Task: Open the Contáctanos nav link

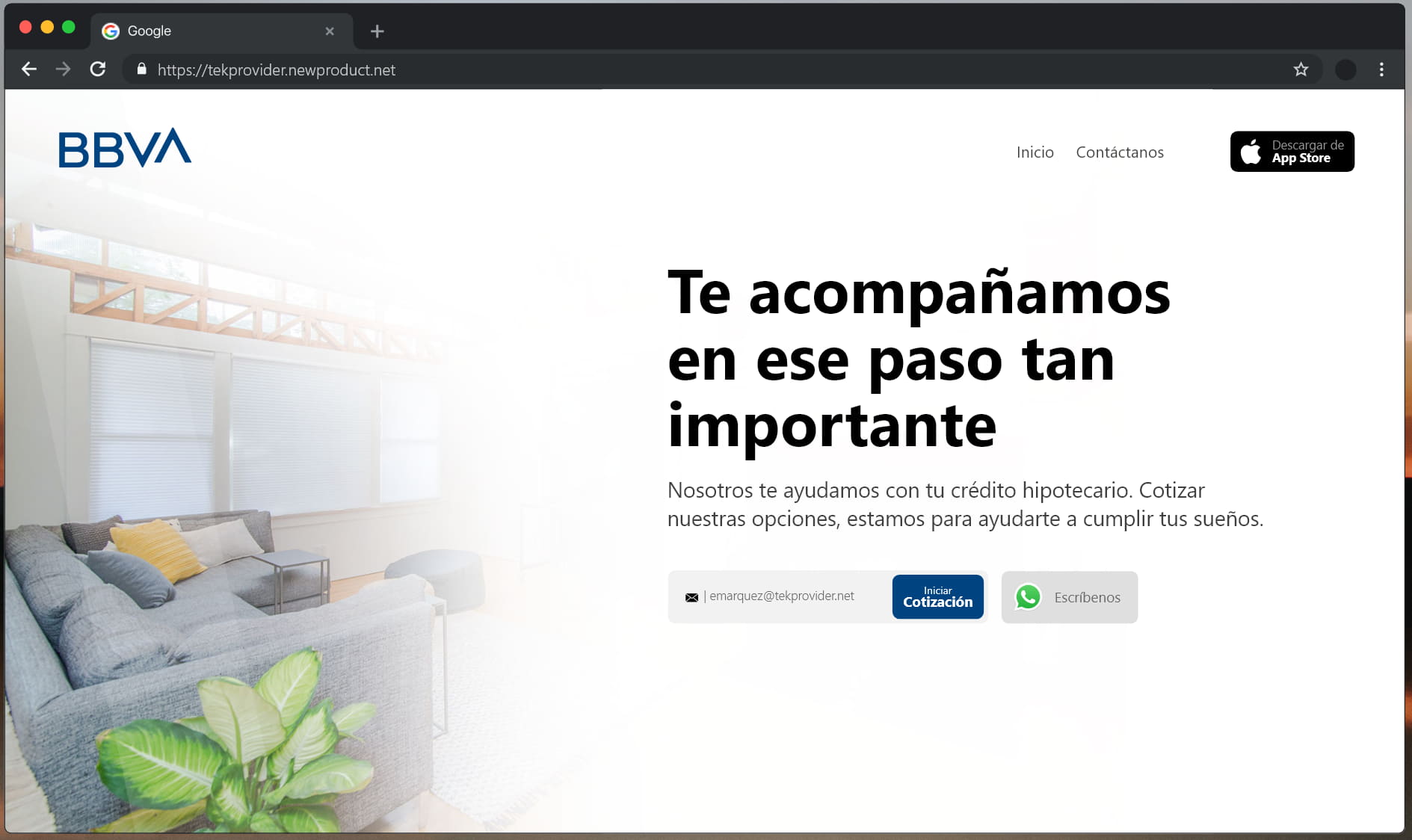Action: 1119,152
